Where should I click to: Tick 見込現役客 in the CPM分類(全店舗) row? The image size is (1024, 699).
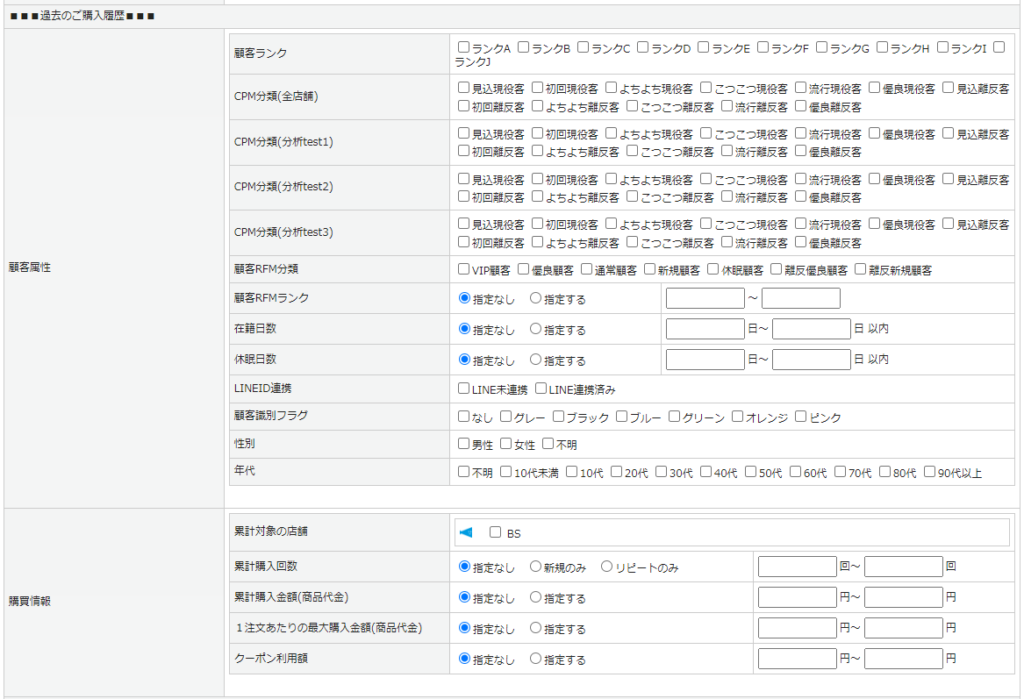pyautogui.click(x=463, y=89)
